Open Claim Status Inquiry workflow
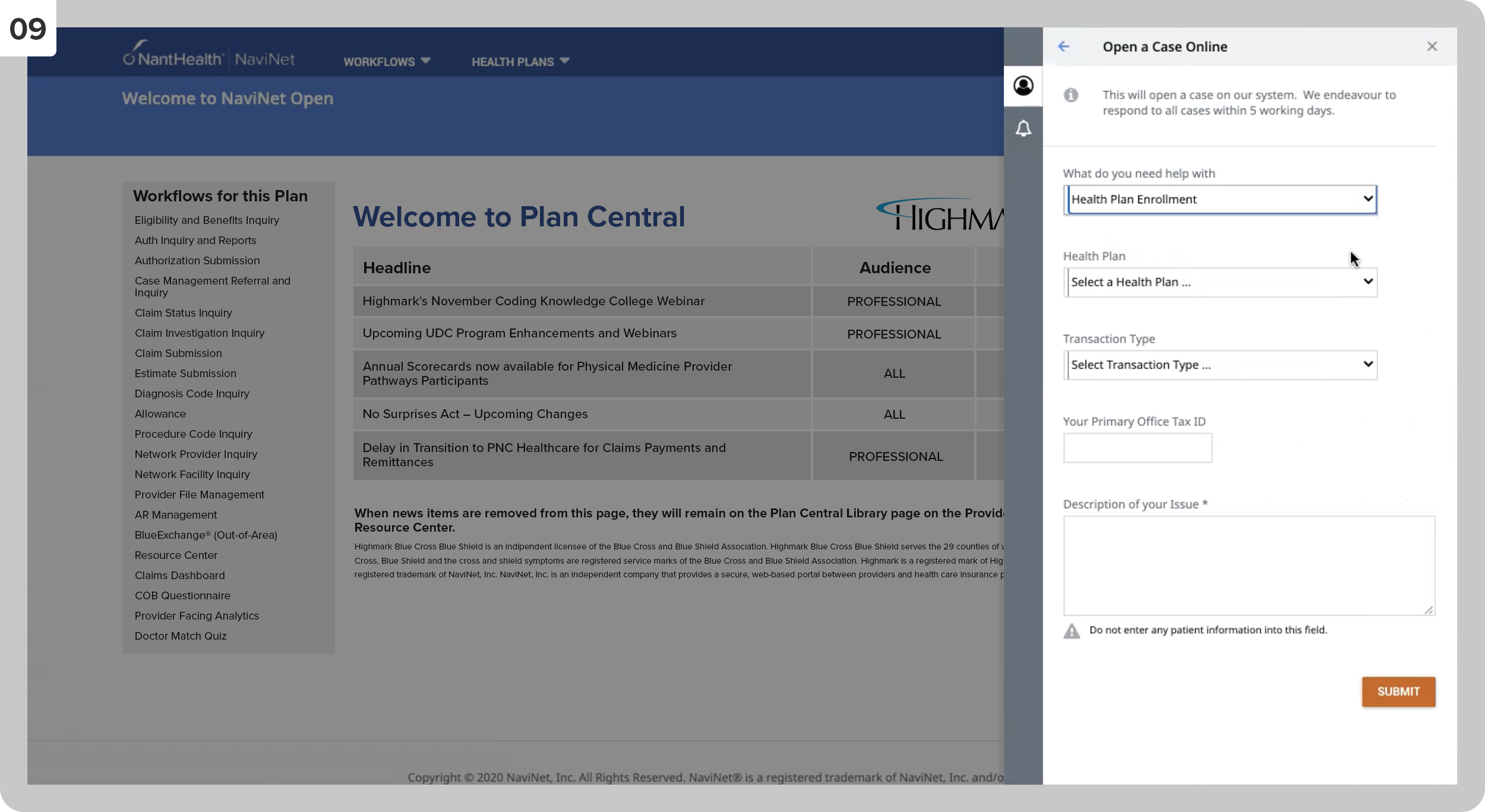Viewport: 1485px width, 812px height. pos(183,313)
